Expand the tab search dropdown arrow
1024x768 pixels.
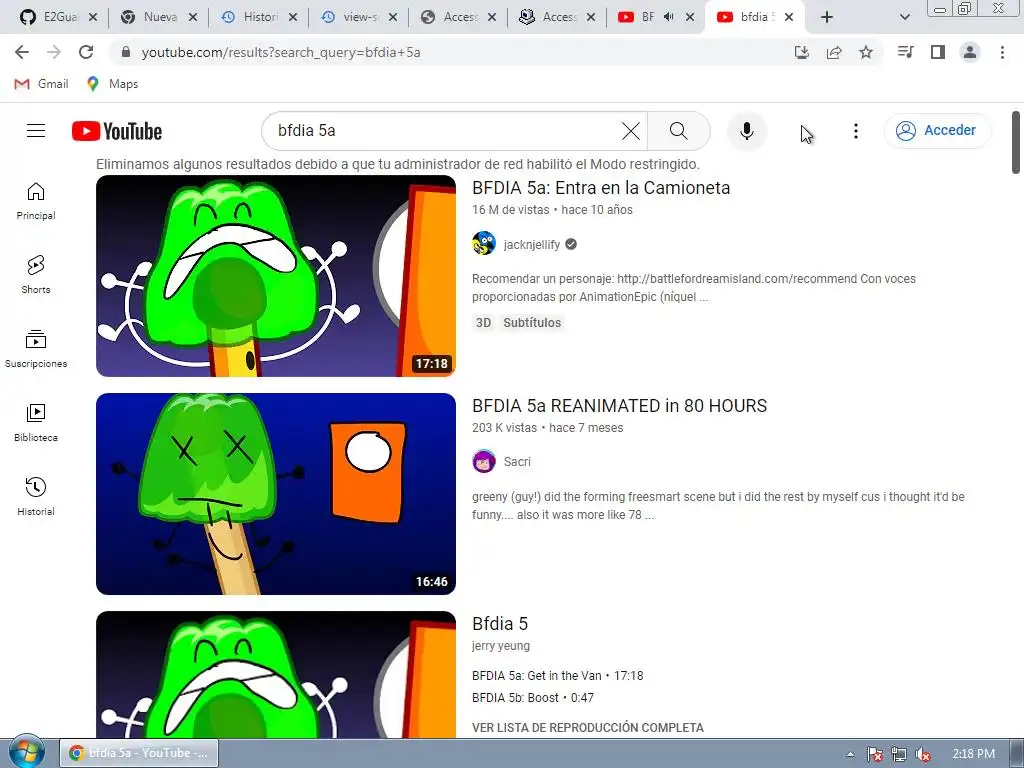point(905,17)
